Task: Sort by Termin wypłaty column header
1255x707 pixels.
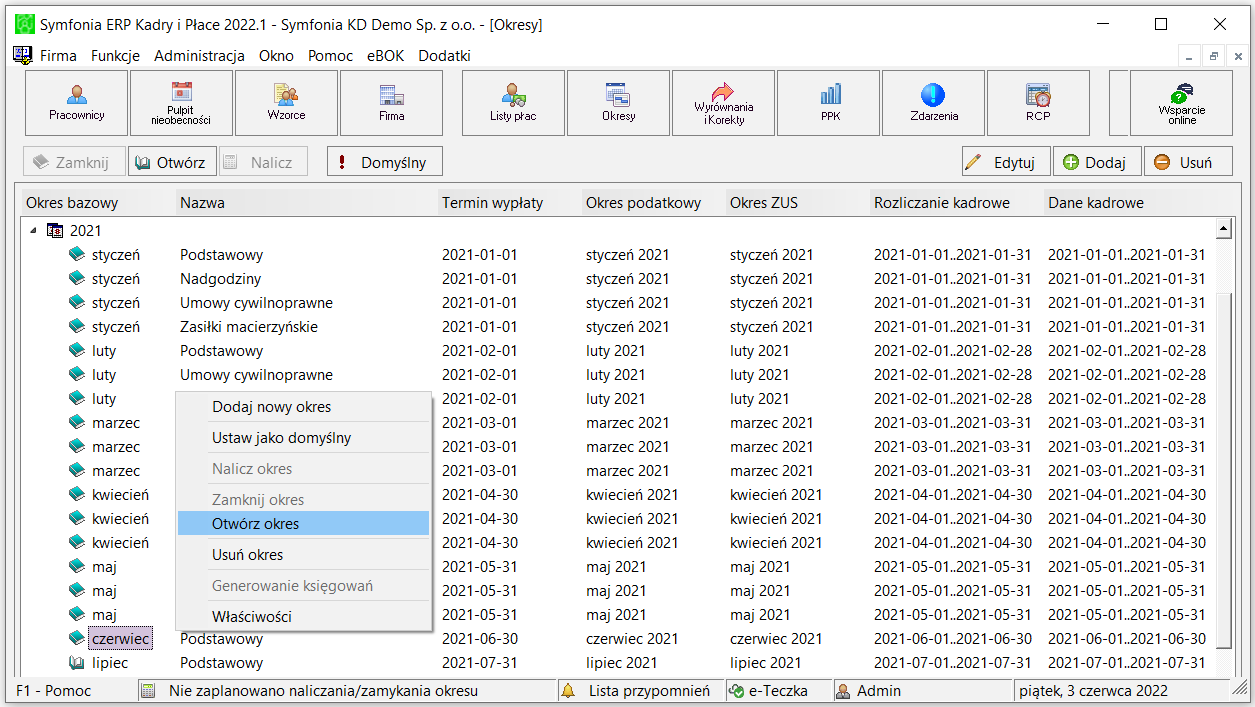Action: 510,203
